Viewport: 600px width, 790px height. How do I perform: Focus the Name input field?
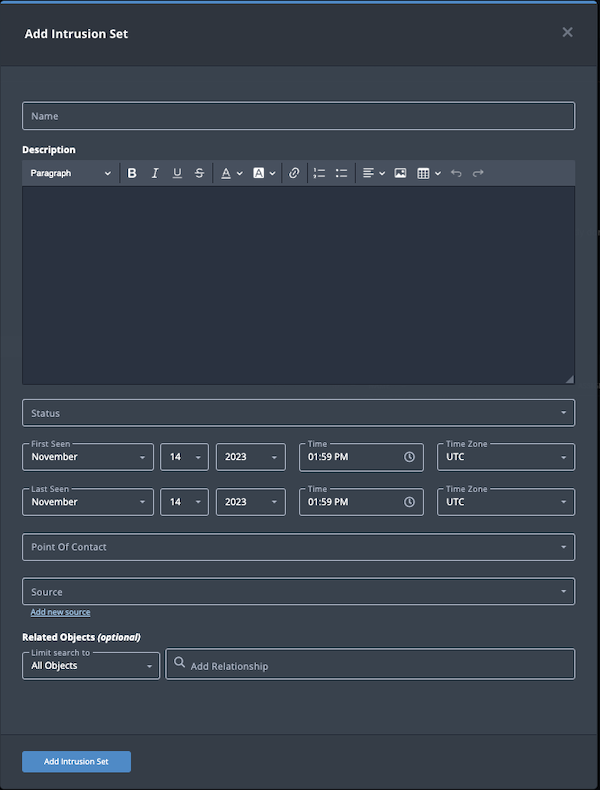coord(298,116)
